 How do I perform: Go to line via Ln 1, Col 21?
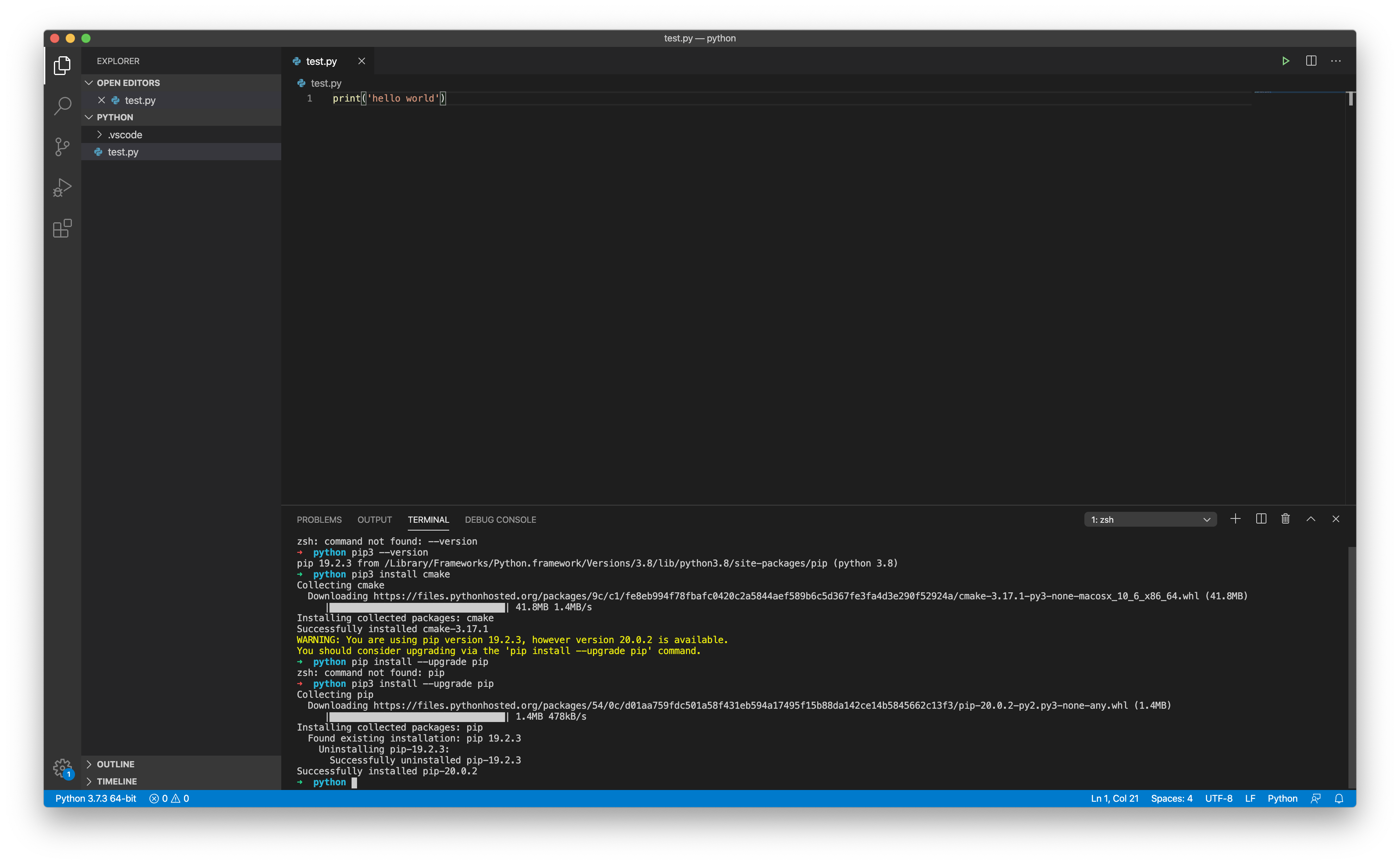(x=1114, y=799)
